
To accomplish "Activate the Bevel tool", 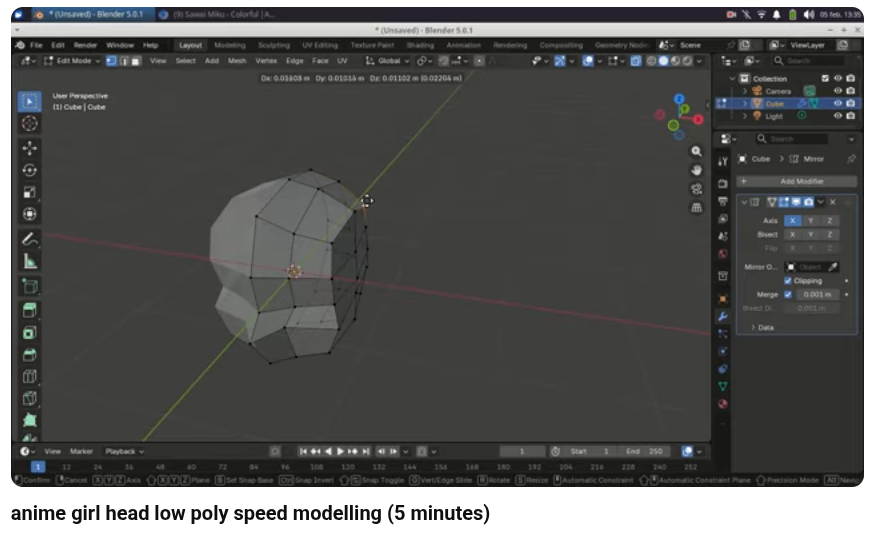I will 30,354.
